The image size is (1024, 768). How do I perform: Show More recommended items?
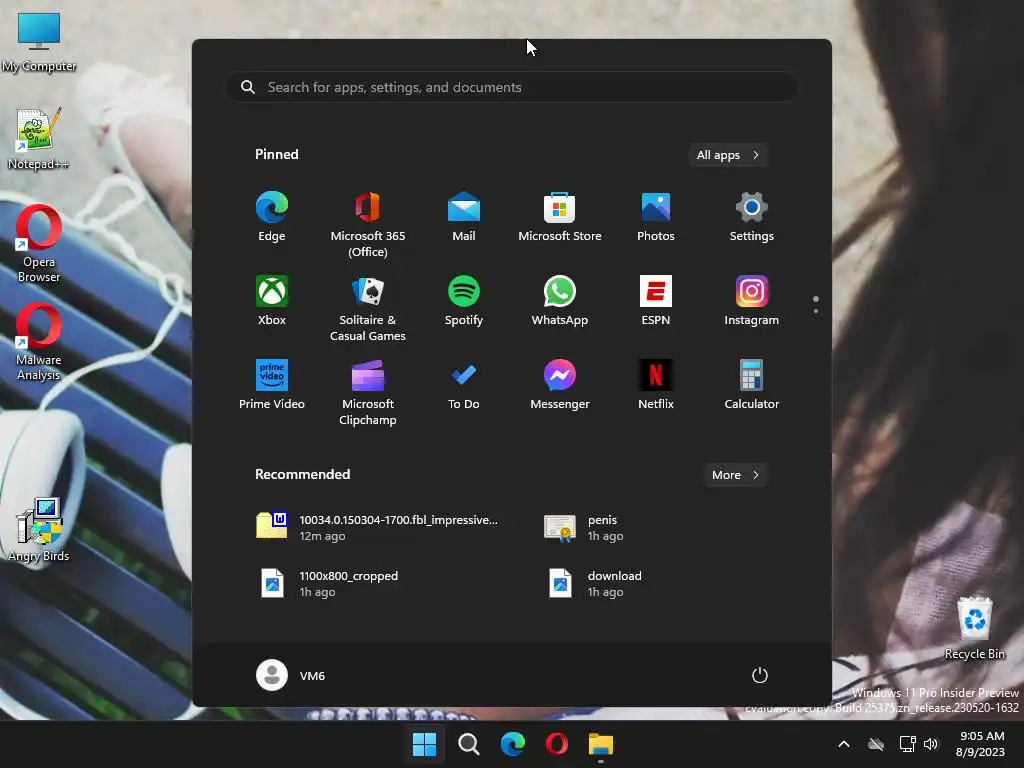pyautogui.click(x=735, y=475)
